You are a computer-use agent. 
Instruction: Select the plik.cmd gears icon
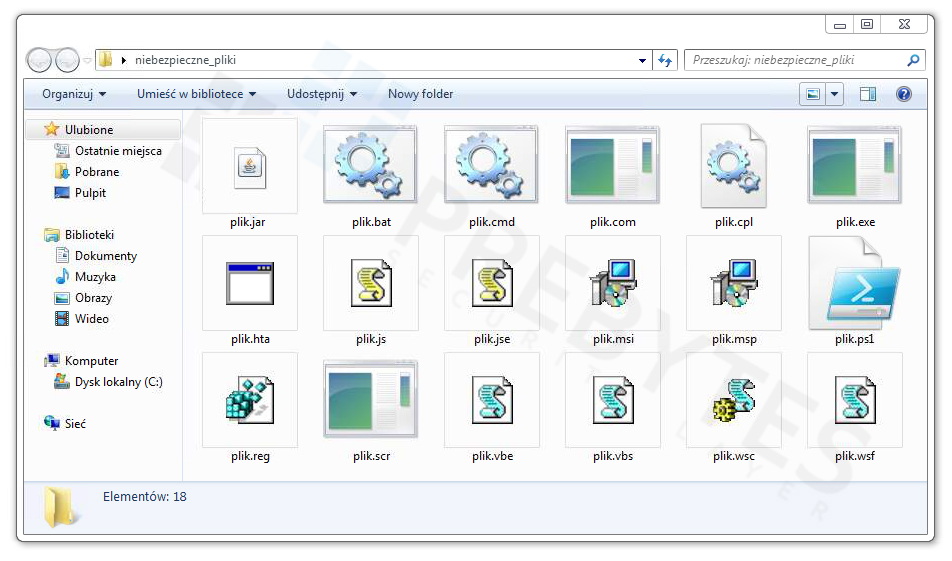point(491,164)
